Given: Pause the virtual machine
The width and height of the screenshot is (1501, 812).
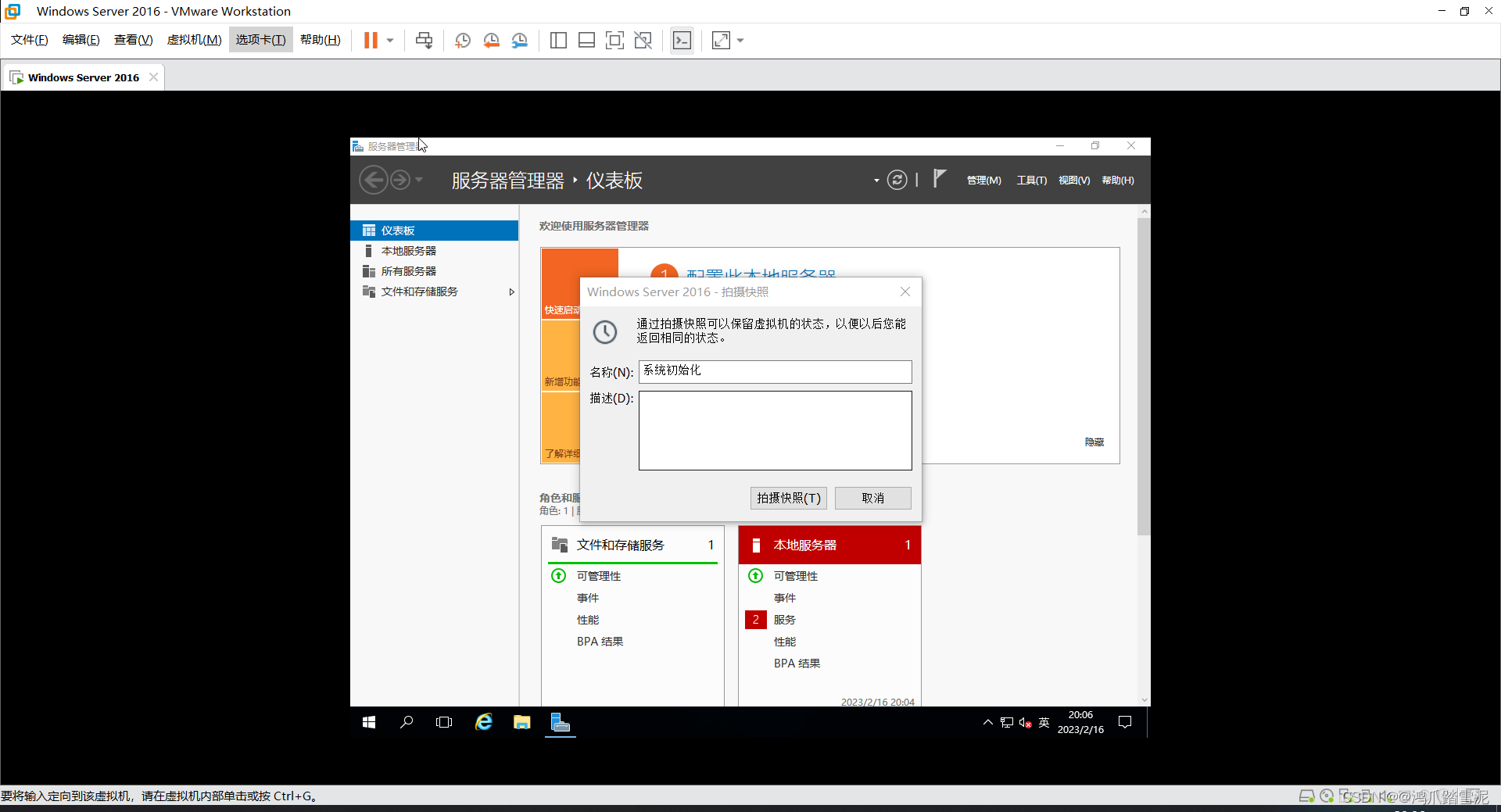Looking at the screenshot, I should pyautogui.click(x=371, y=40).
